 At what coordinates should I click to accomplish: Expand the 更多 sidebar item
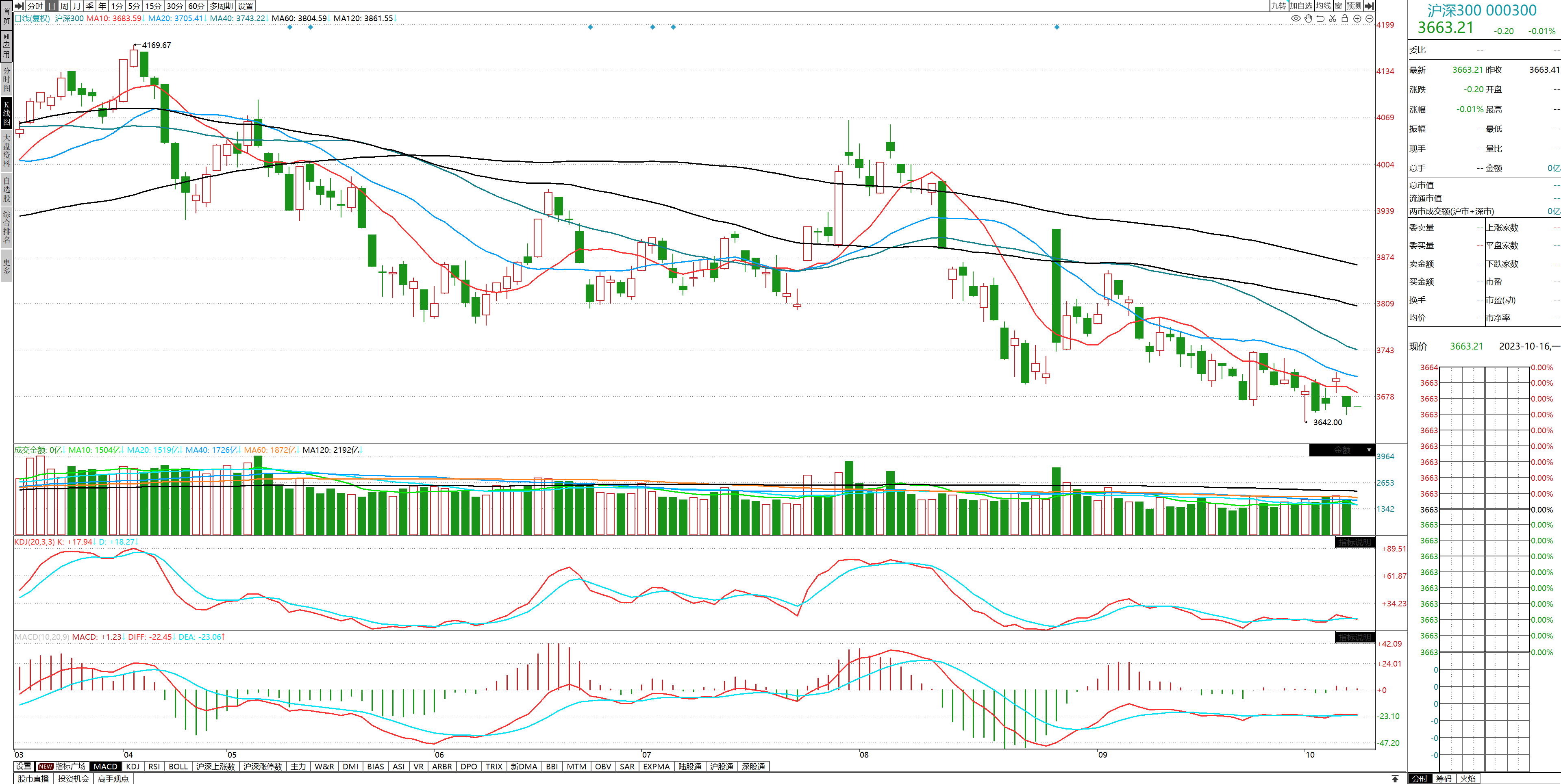click(x=6, y=267)
